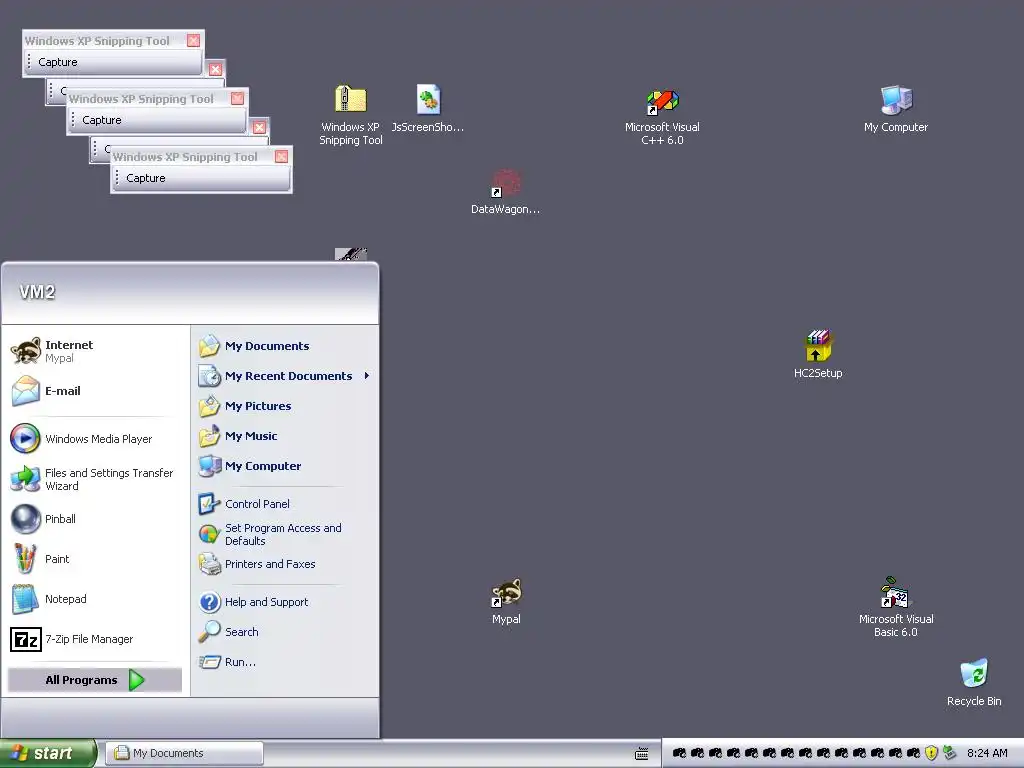
Task: Open Set Program Access and Defaults
Action: click(x=284, y=534)
